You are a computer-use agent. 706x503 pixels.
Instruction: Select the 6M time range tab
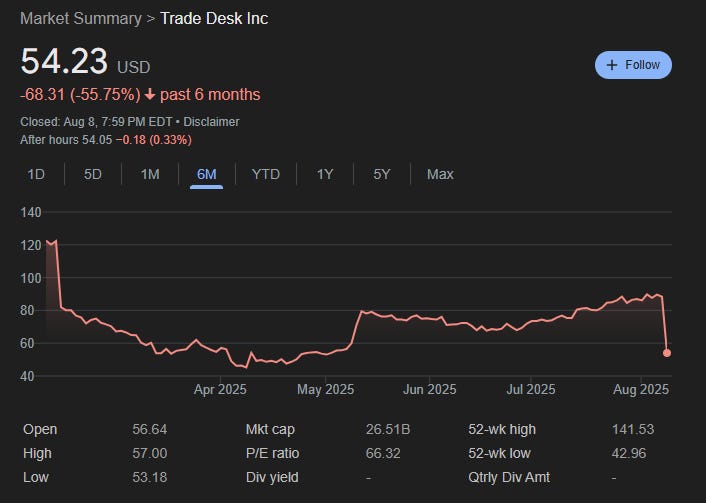click(x=207, y=174)
